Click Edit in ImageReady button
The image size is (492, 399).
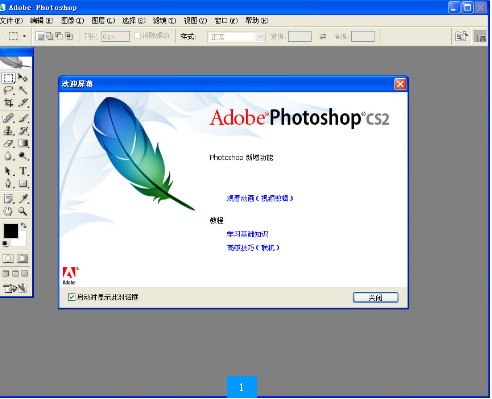pos(15,288)
